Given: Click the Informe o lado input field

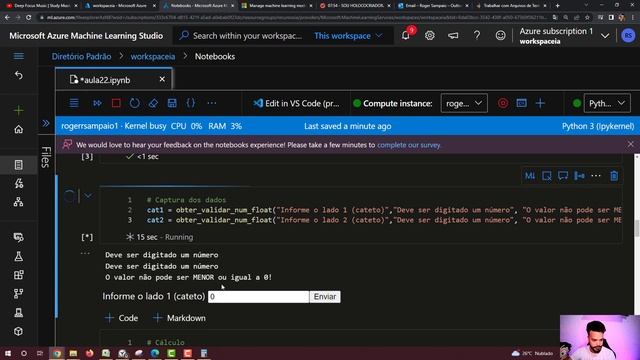Looking at the screenshot, I should pyautogui.click(x=258, y=297).
